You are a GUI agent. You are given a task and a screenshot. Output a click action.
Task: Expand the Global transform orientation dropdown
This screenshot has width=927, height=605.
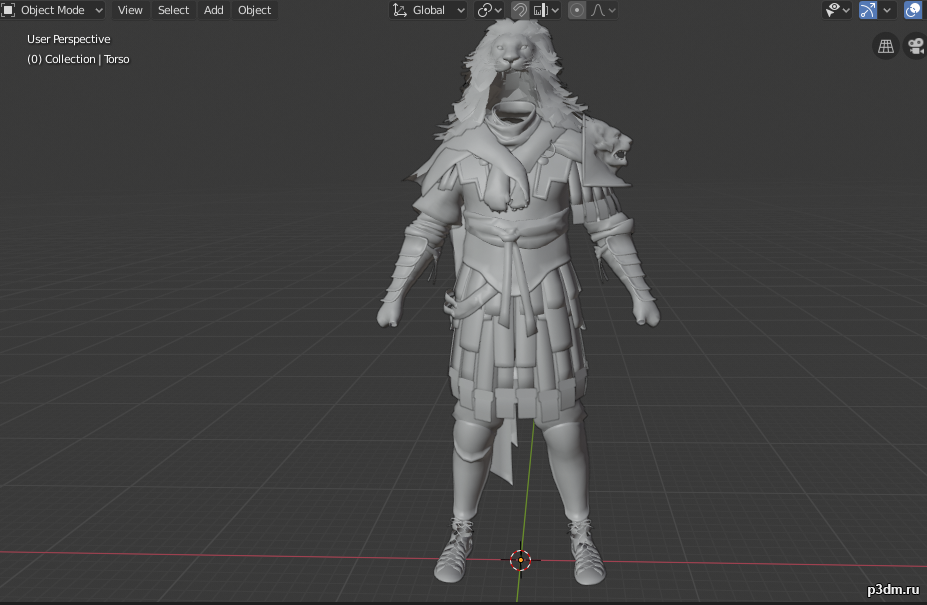[429, 10]
